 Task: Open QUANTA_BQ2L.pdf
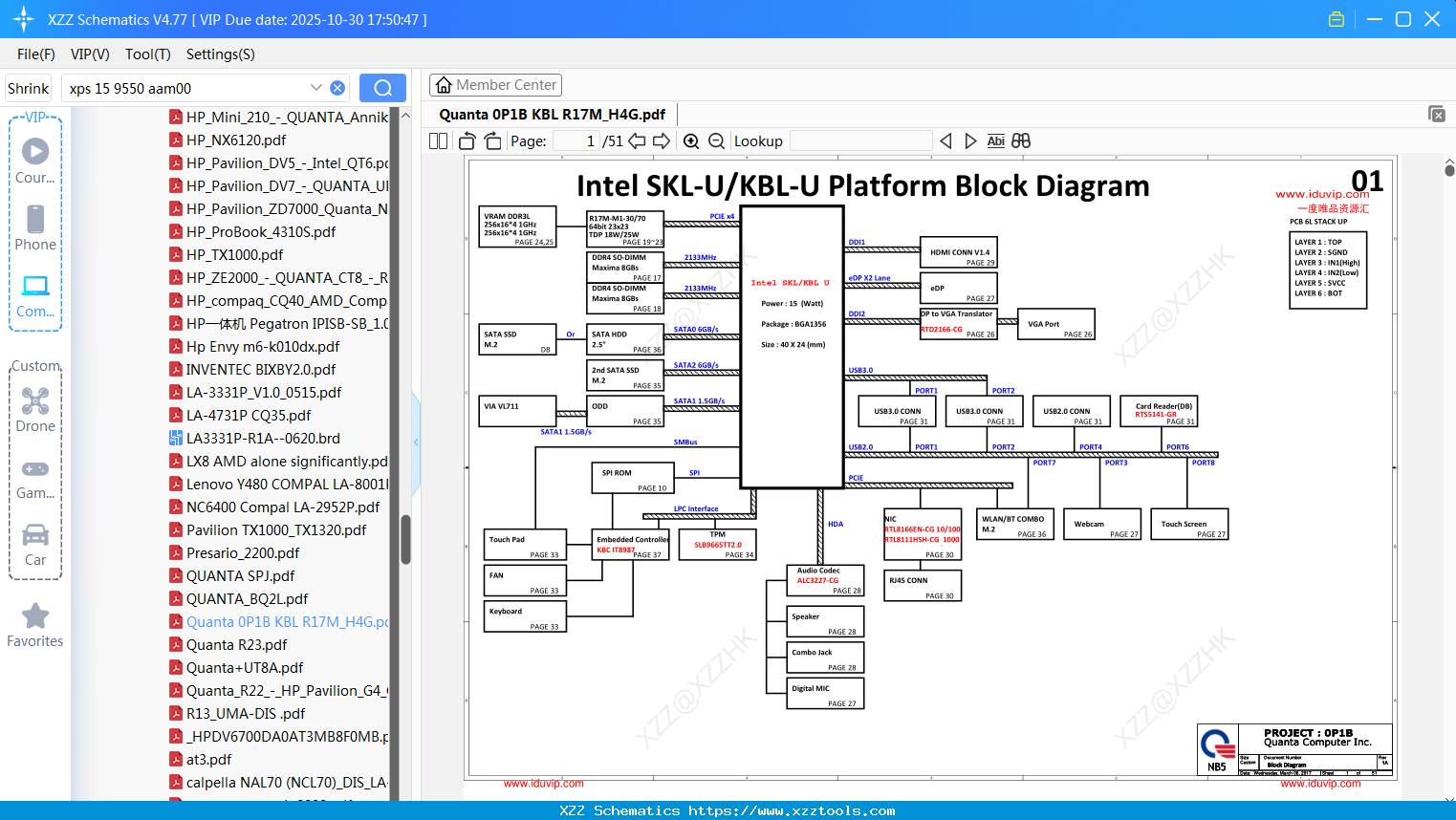[247, 598]
